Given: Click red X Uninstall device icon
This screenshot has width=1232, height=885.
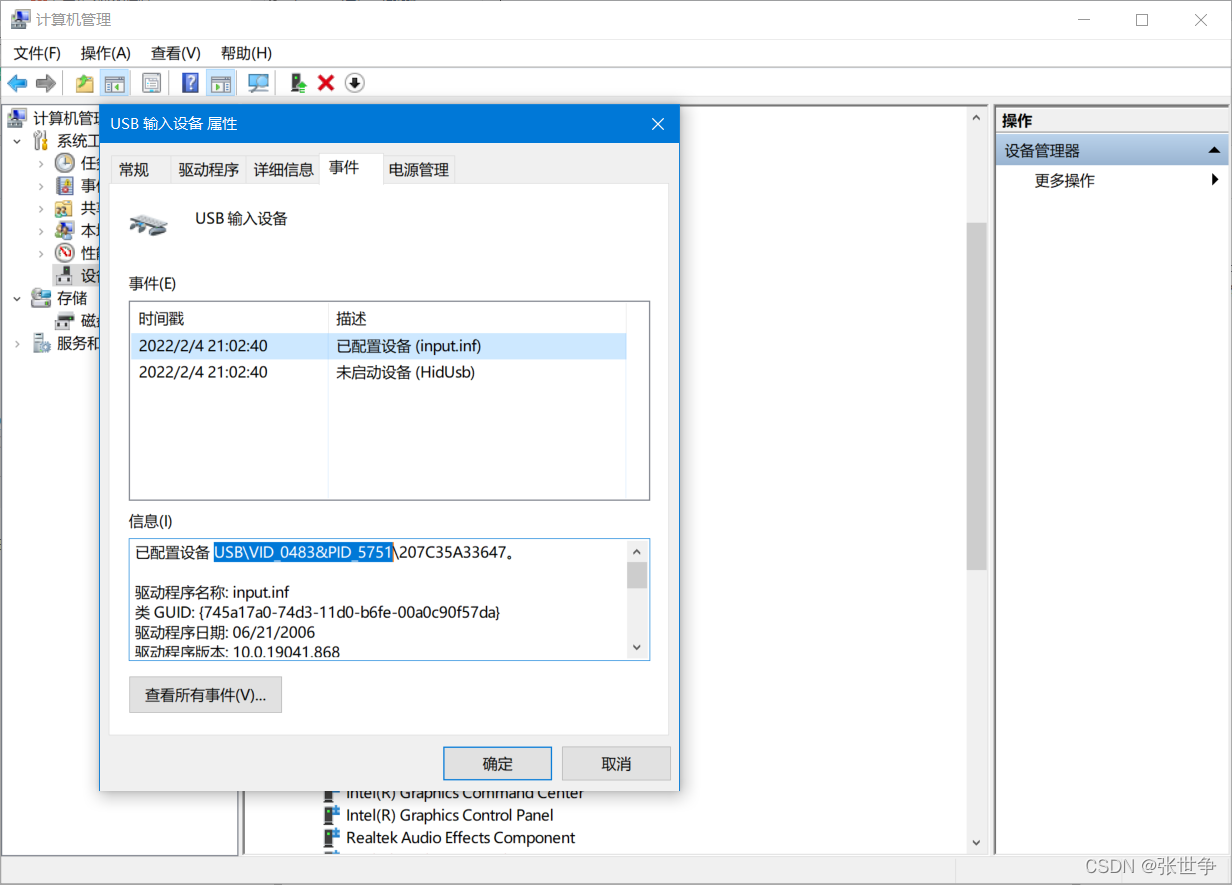Looking at the screenshot, I should point(326,83).
